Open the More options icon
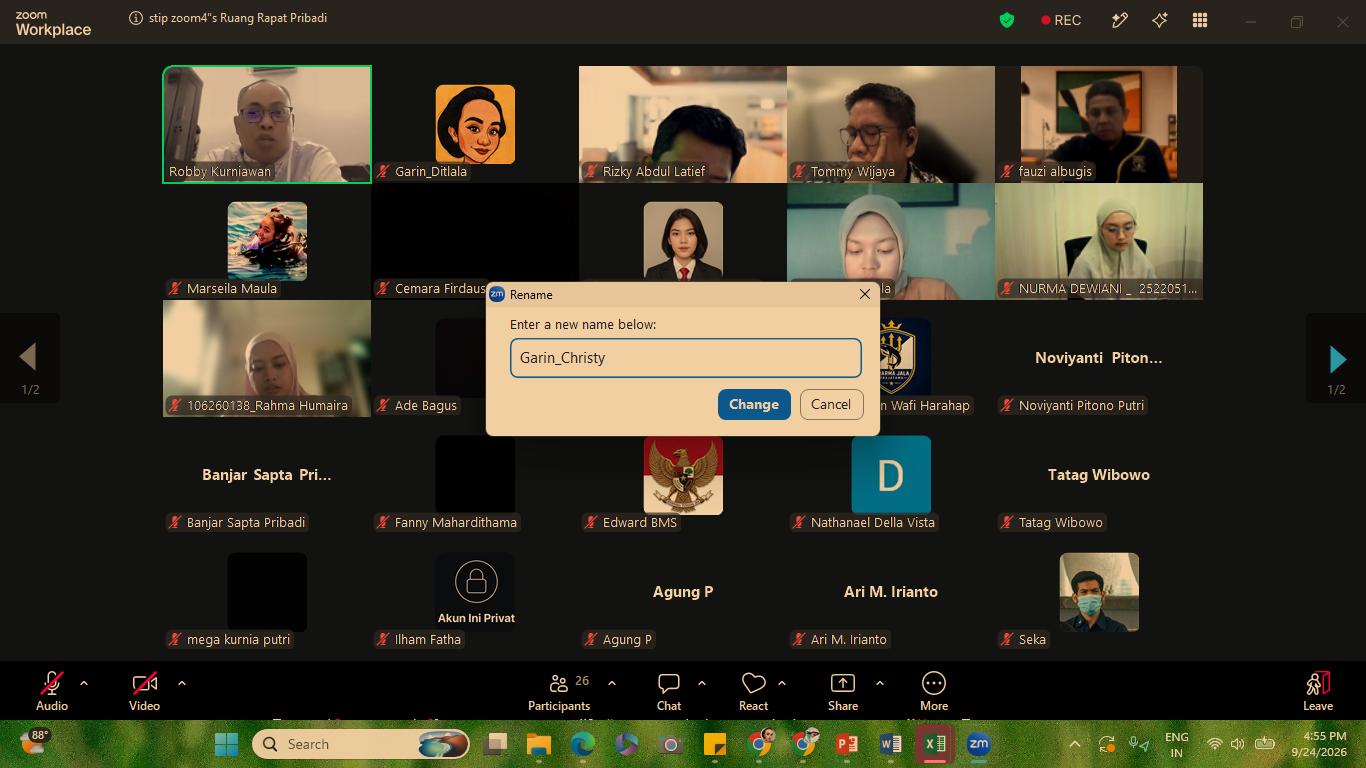 (x=934, y=683)
